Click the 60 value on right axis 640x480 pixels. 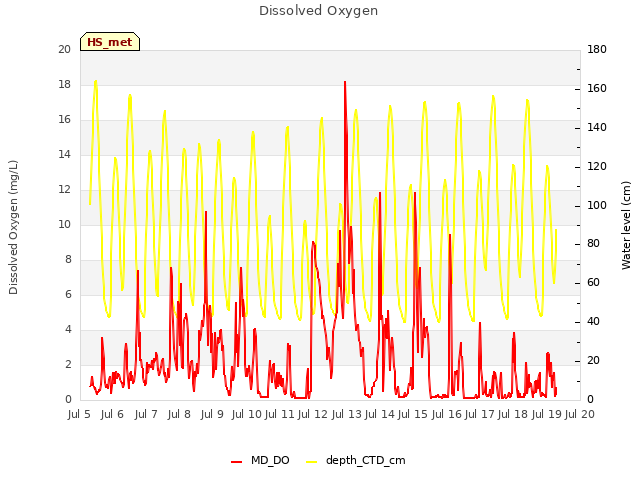click(593, 283)
